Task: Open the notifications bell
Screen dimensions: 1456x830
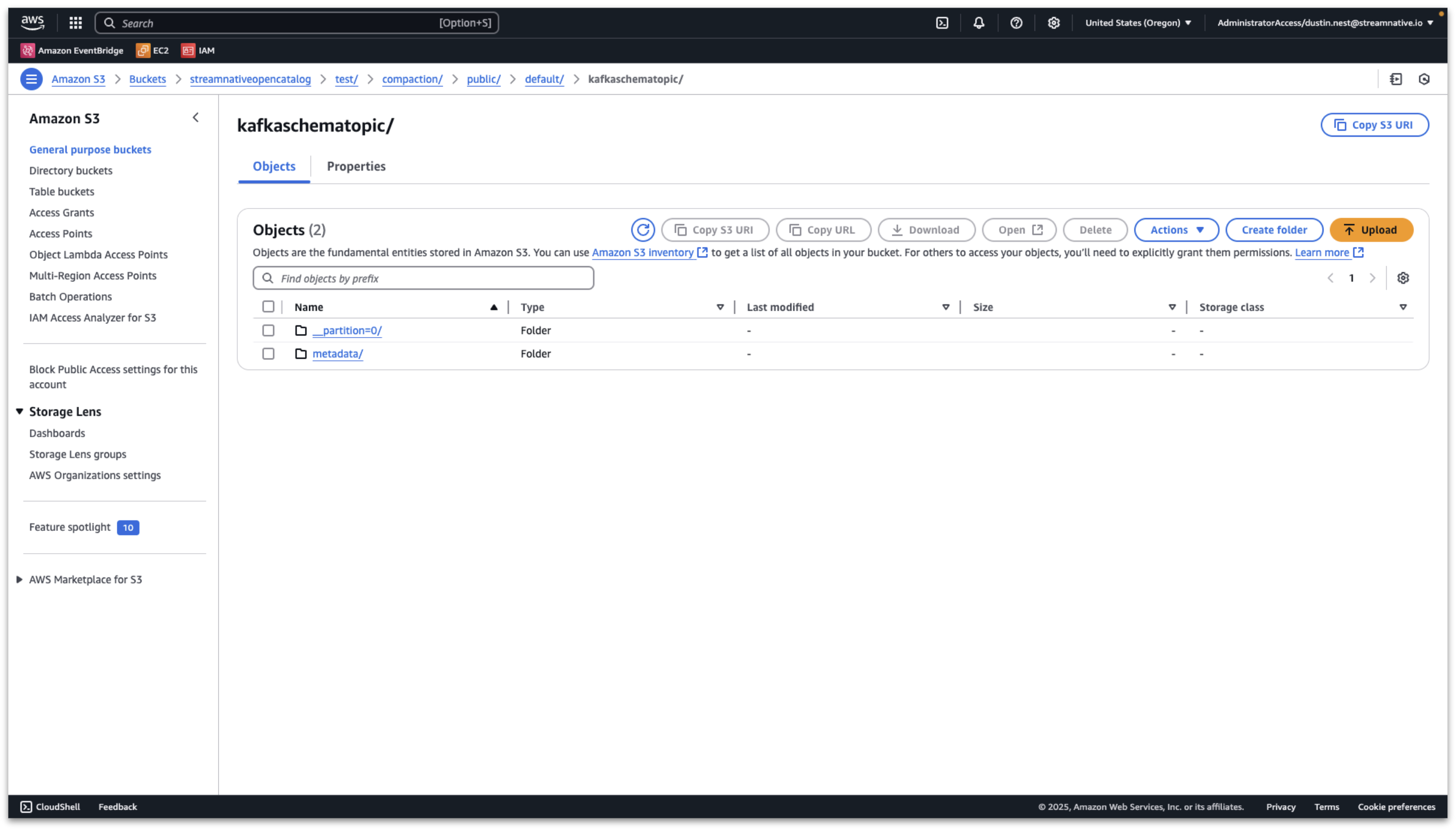Action: pos(978,23)
